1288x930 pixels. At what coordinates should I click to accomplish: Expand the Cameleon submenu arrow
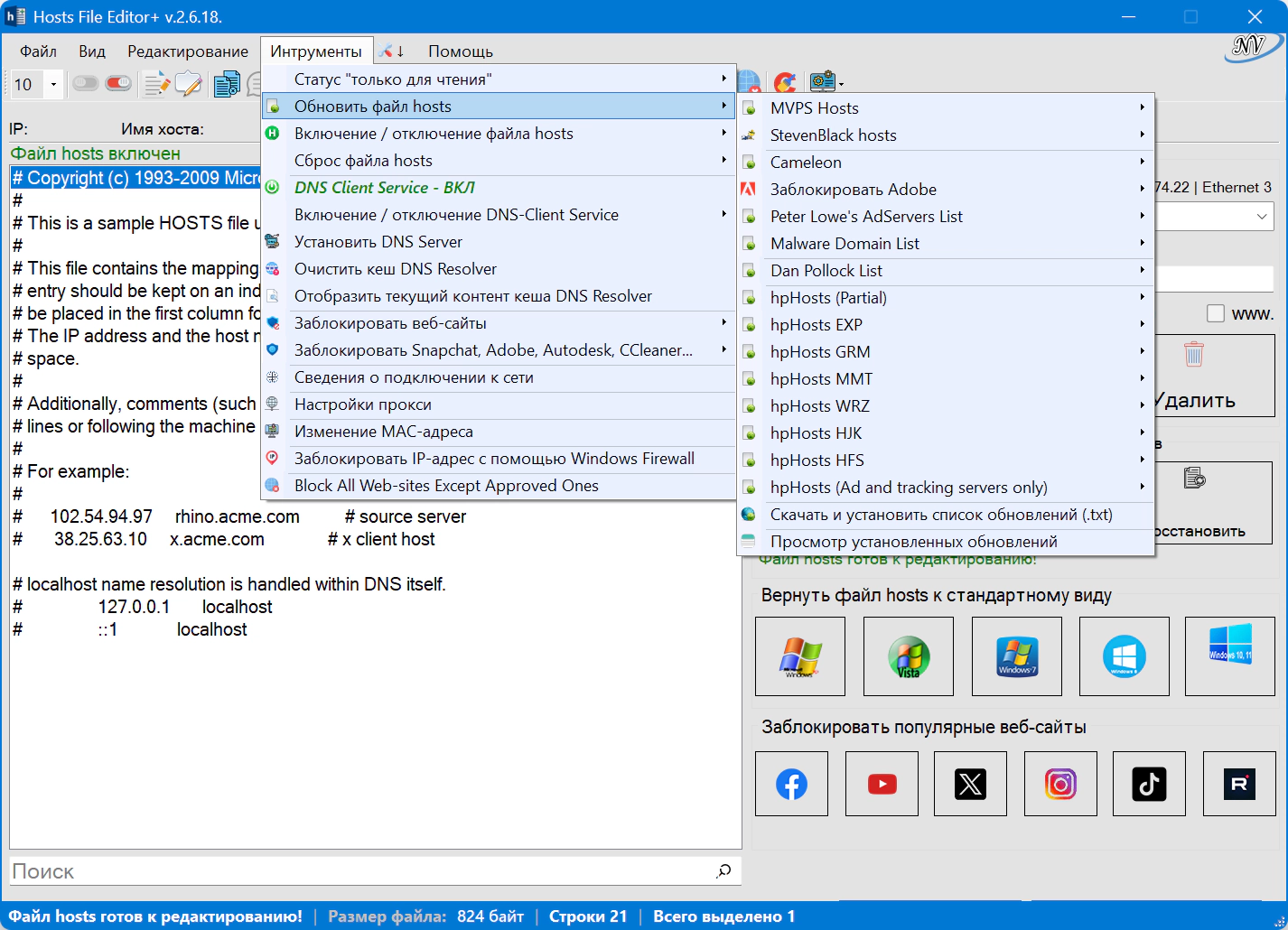[1143, 162]
